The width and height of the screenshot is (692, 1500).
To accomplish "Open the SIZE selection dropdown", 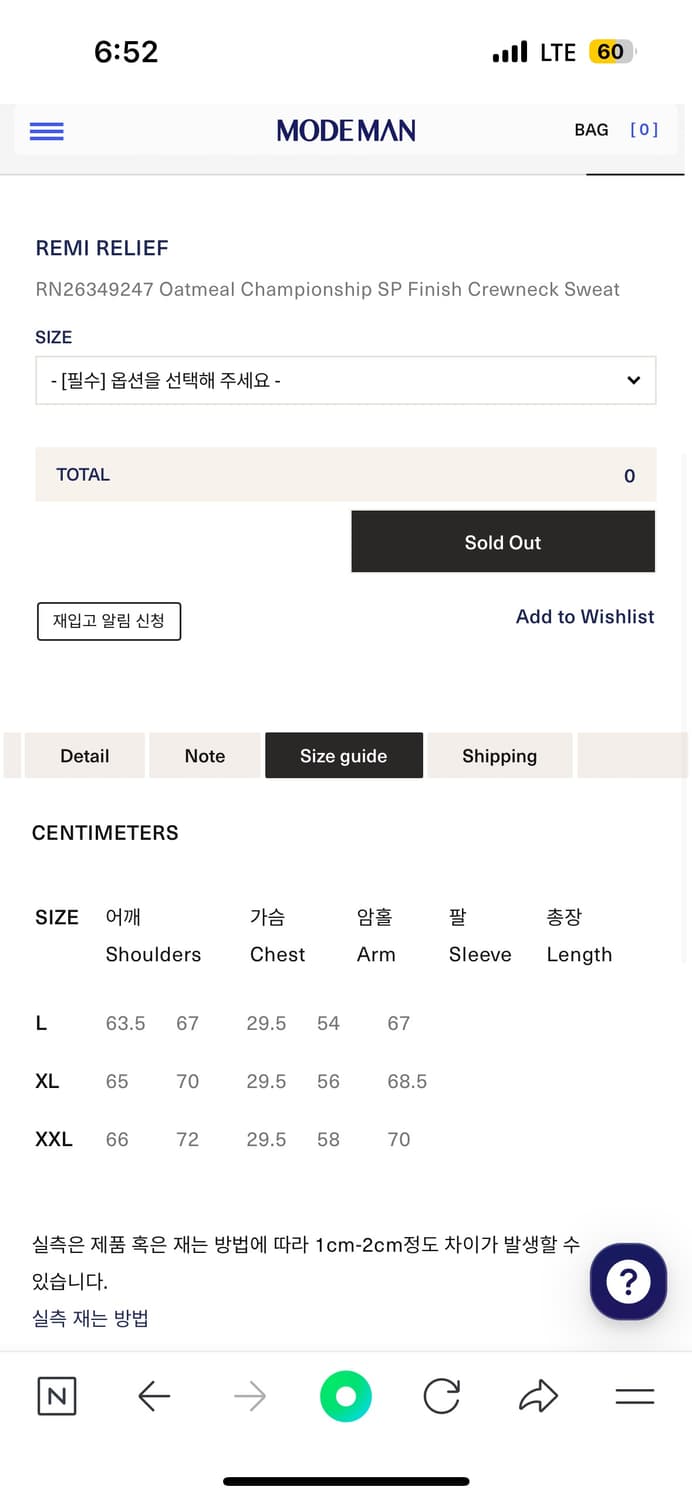I will [346, 380].
